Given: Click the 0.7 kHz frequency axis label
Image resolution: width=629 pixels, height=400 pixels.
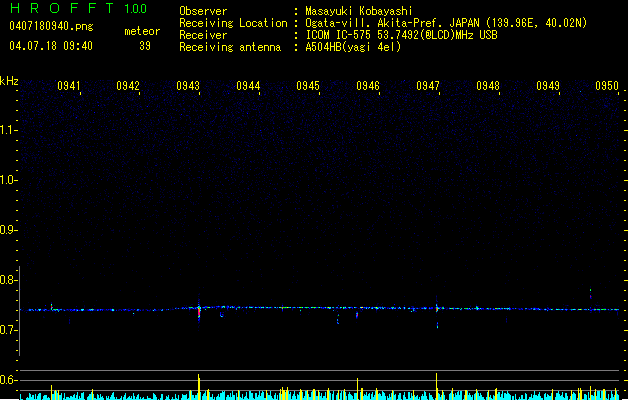Looking at the screenshot, I should click(7, 330).
